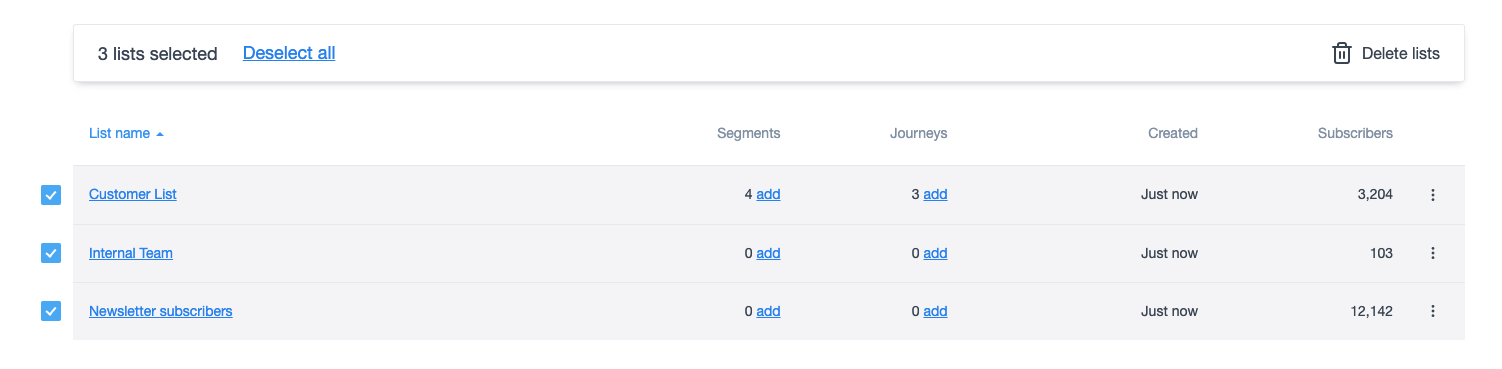Click the Created column header

pyautogui.click(x=1173, y=133)
